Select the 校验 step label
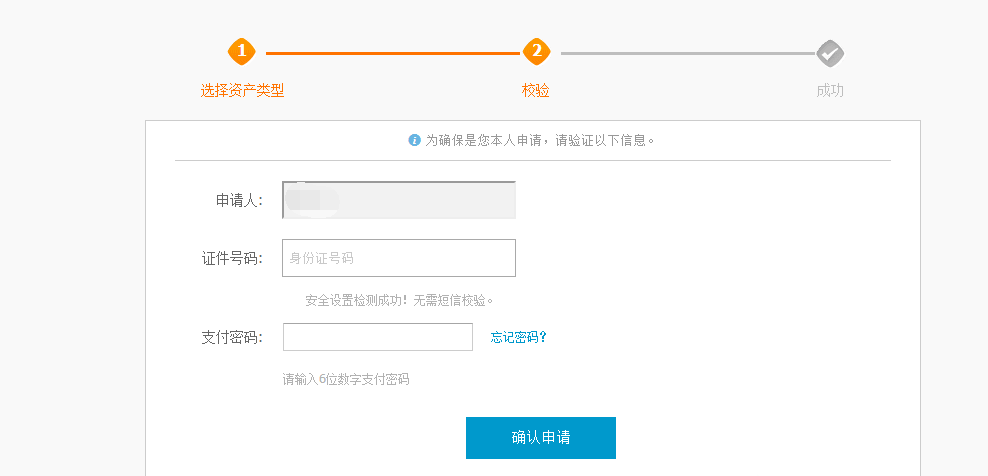Image resolution: width=988 pixels, height=476 pixels. (535, 91)
